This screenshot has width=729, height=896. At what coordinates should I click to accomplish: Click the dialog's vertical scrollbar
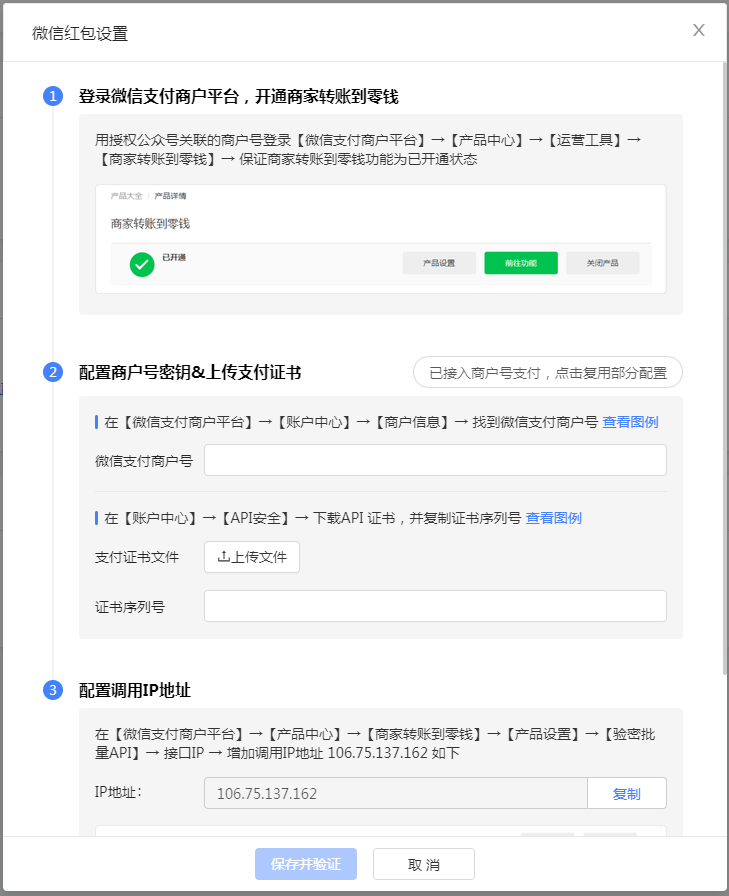tap(724, 369)
